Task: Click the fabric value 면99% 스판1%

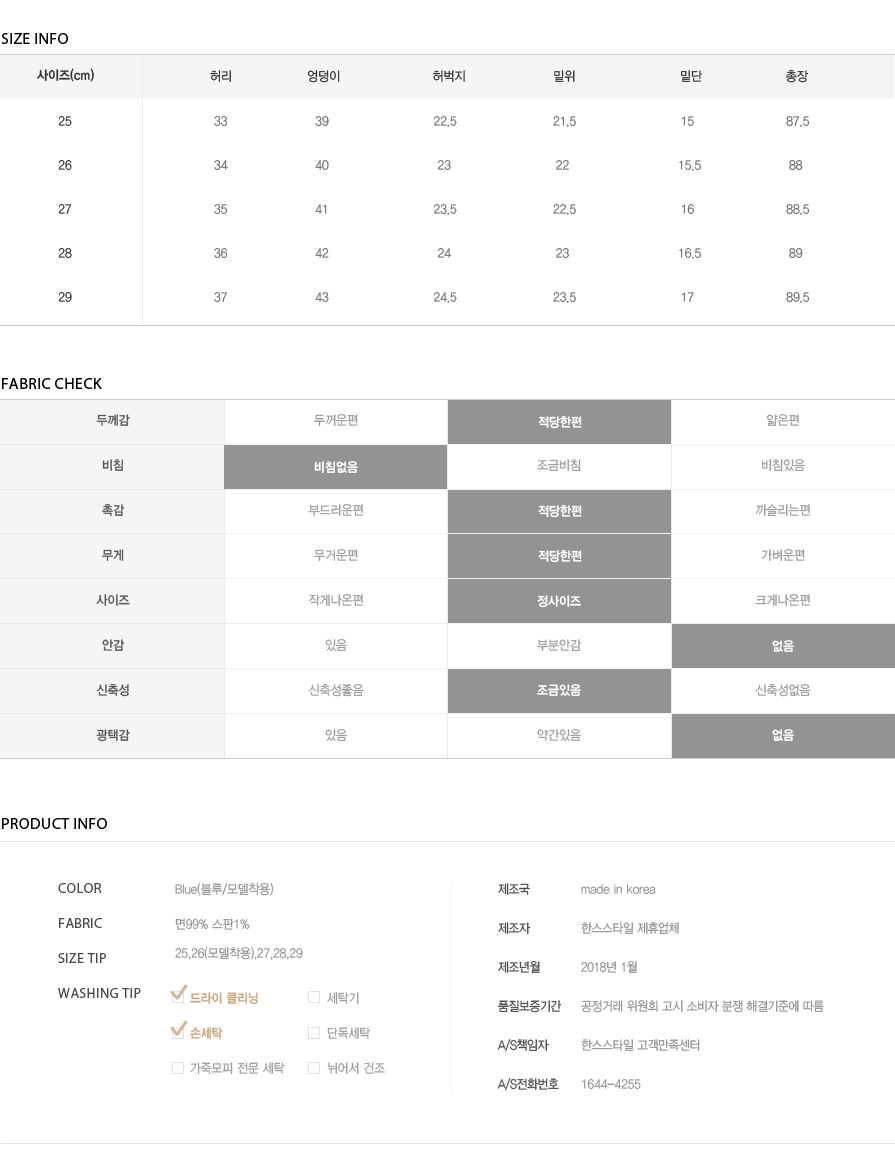Action: click(x=212, y=924)
